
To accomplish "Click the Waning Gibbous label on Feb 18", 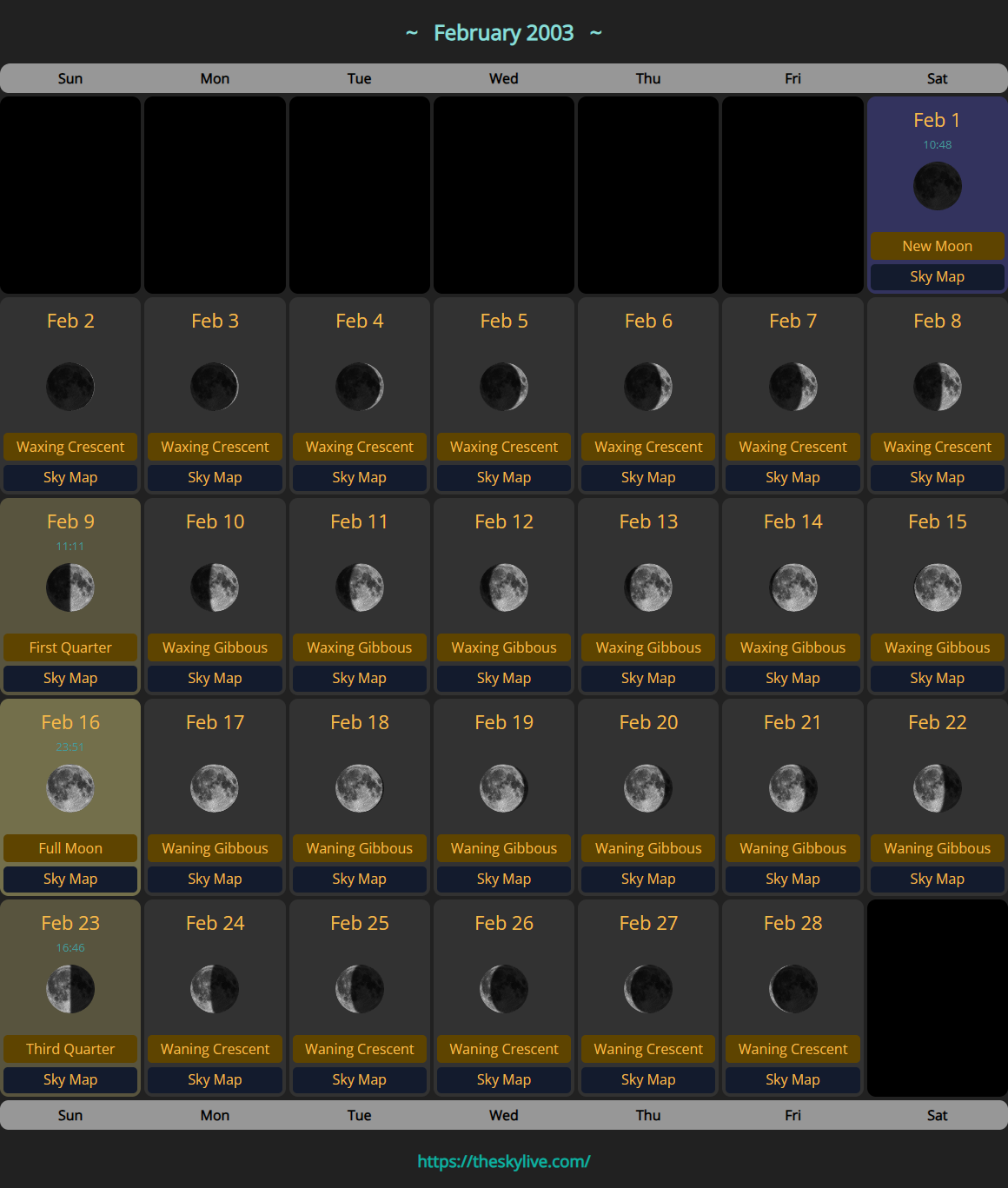I will pyautogui.click(x=360, y=848).
